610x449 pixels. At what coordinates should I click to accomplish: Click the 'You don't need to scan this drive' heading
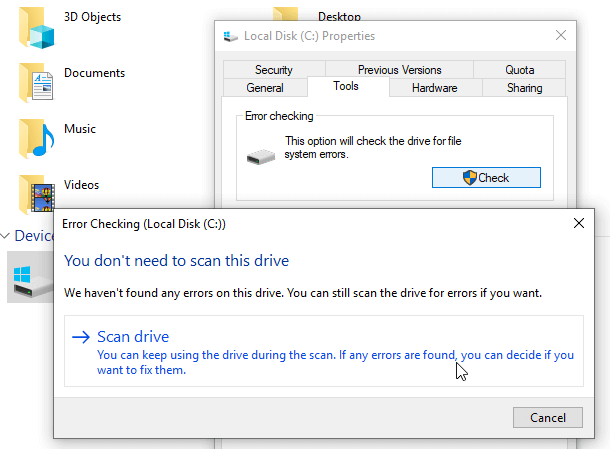[x=177, y=261]
